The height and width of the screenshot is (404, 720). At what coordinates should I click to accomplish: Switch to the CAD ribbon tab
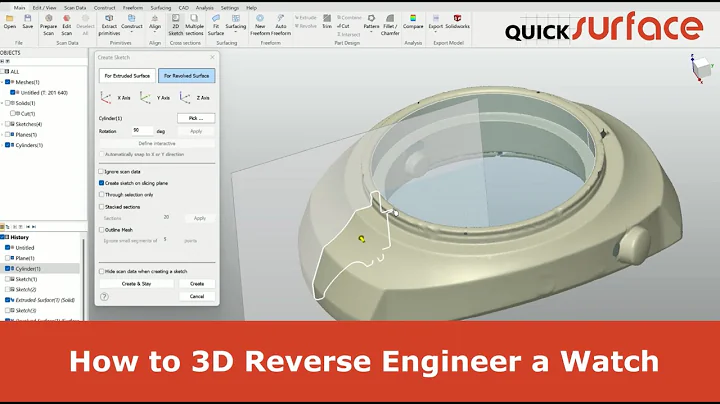tap(183, 8)
